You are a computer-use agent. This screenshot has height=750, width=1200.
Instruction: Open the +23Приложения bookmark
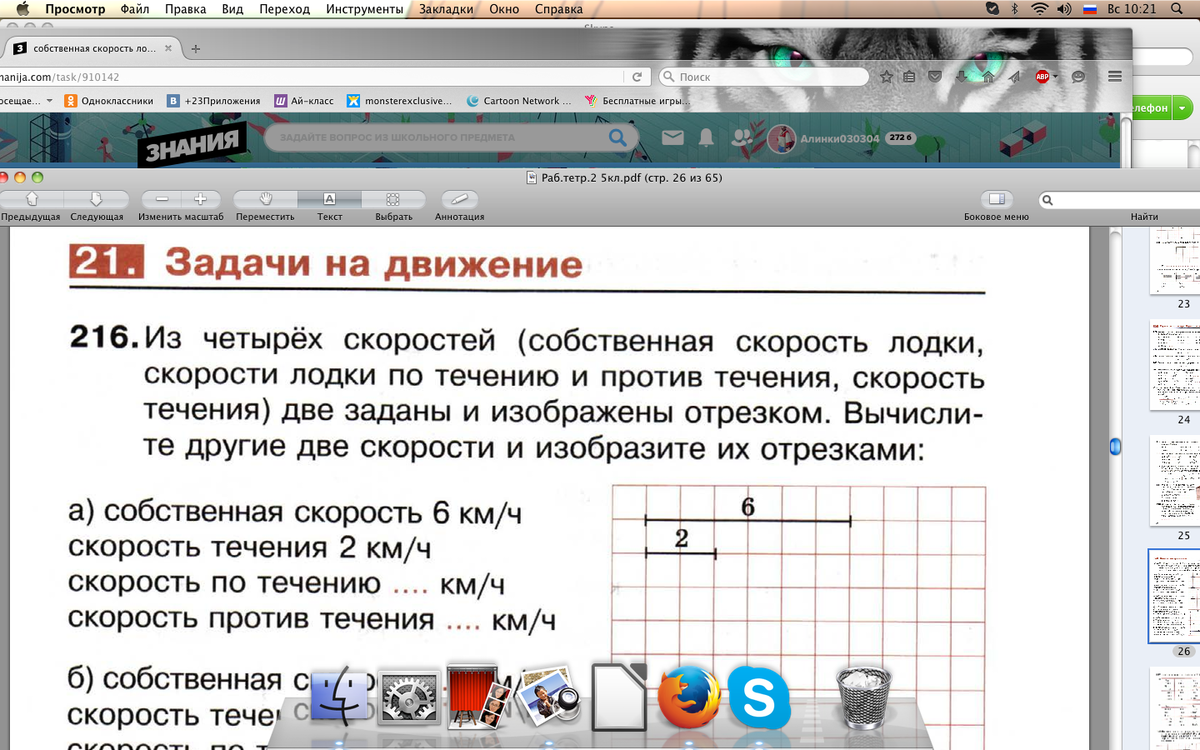click(214, 101)
